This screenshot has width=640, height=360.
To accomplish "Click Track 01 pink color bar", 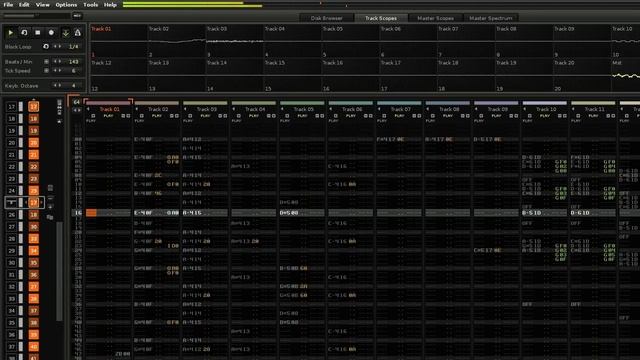I will click(x=108, y=103).
